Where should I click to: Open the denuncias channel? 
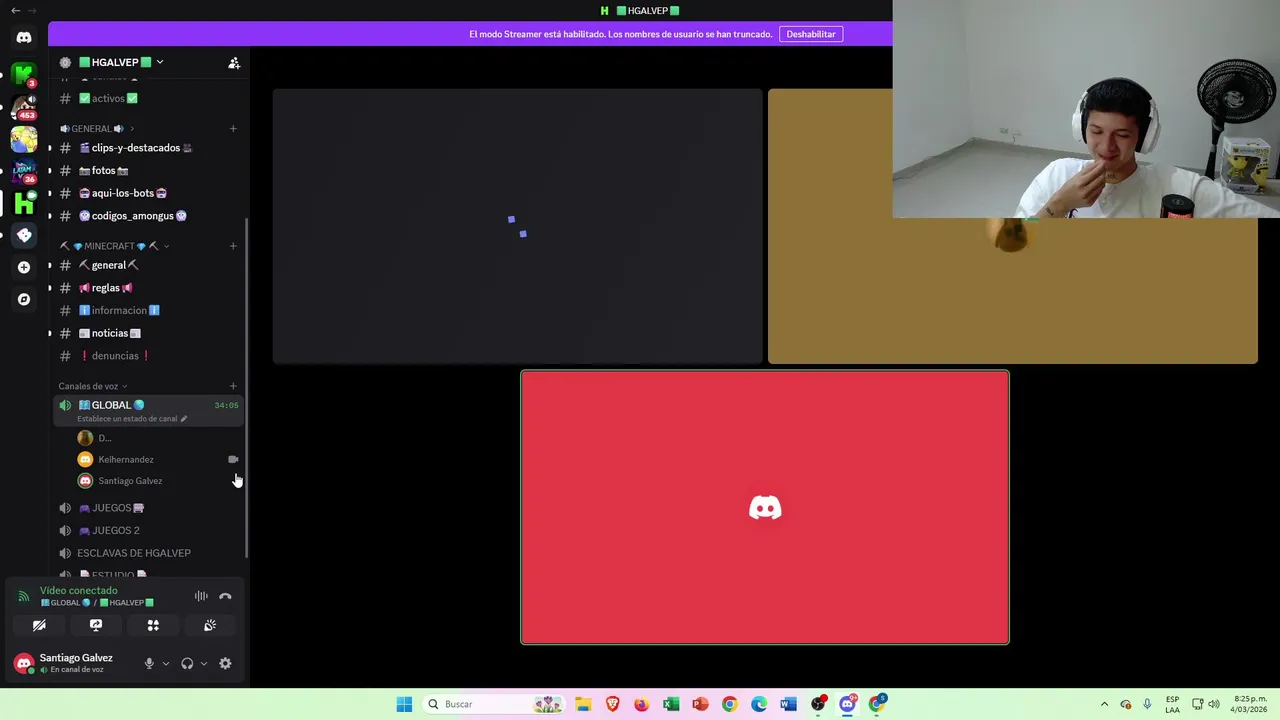[148, 356]
